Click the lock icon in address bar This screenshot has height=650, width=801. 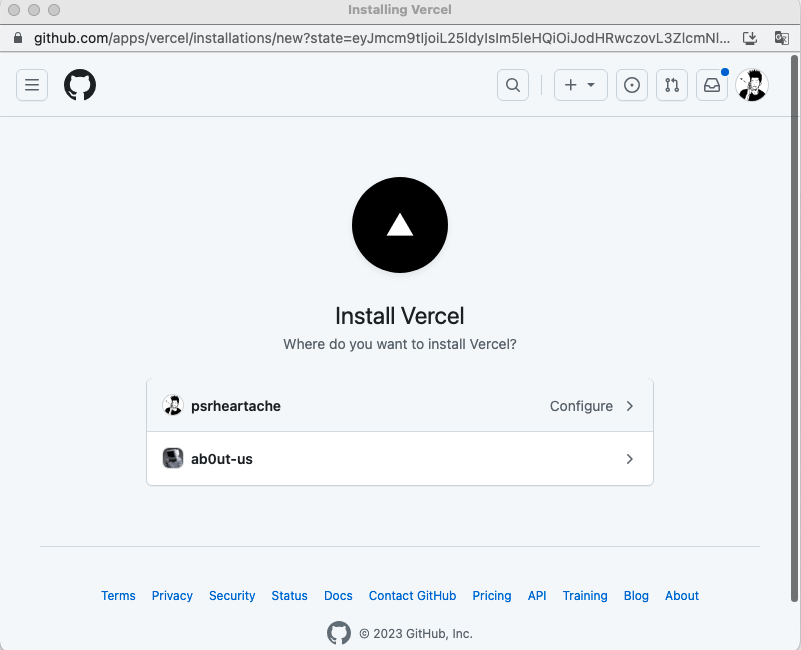click(x=18, y=38)
